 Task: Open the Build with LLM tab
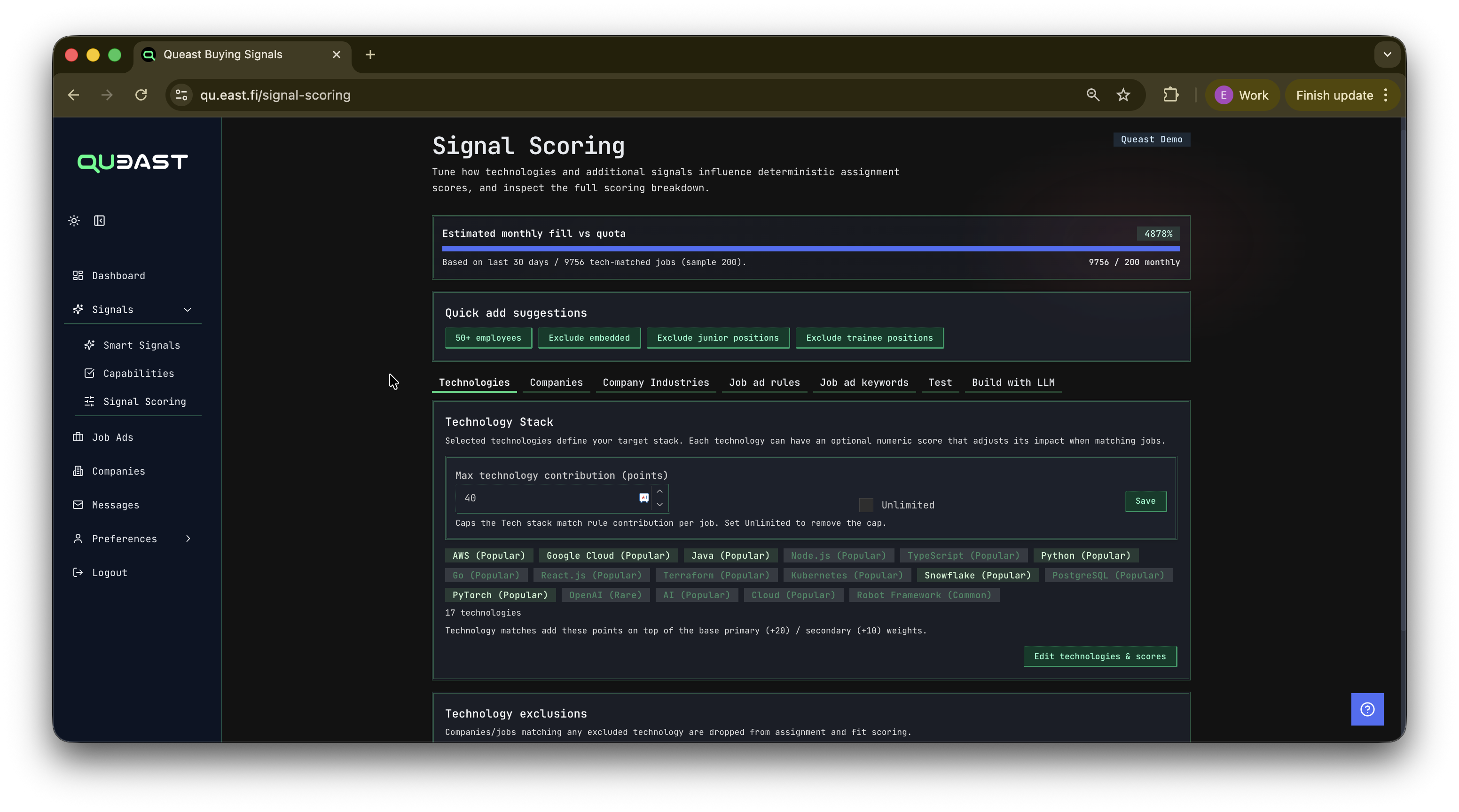[x=1012, y=382]
